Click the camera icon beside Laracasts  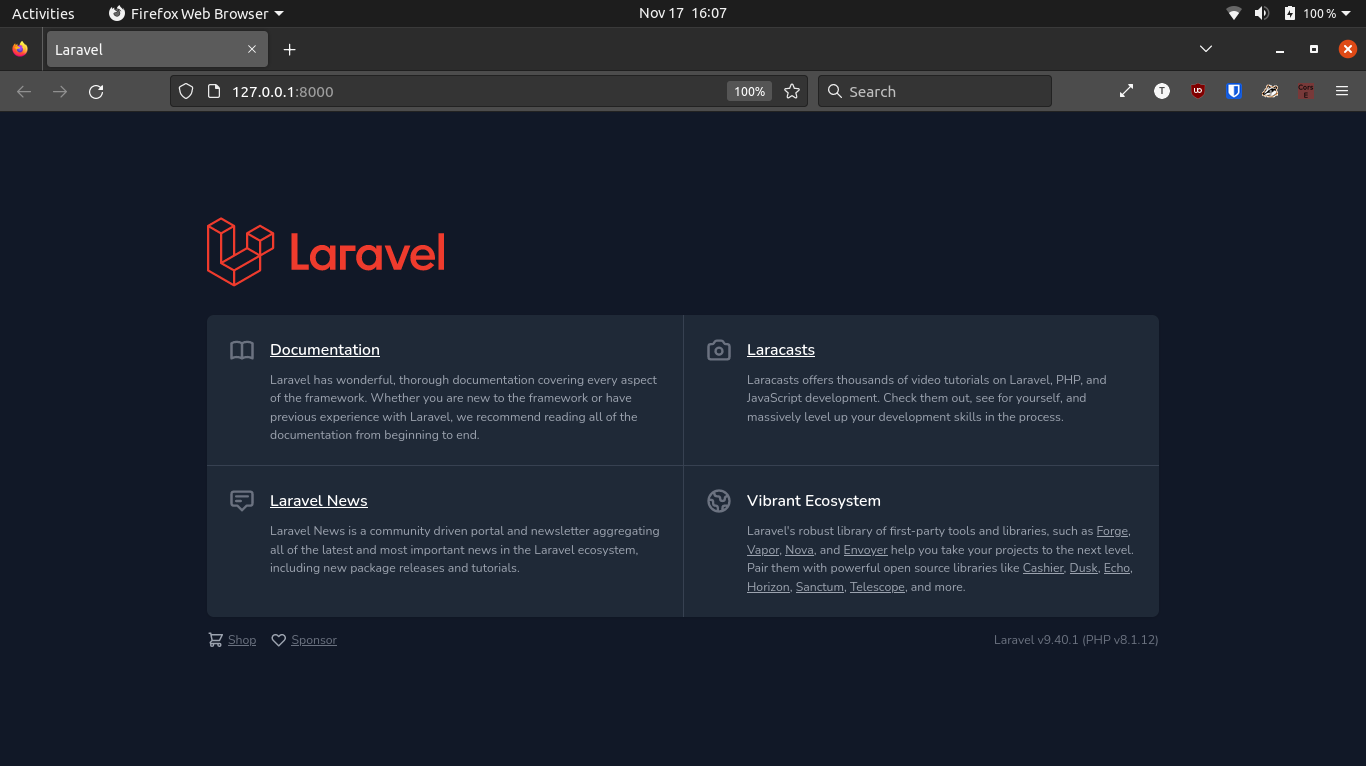[x=719, y=350]
